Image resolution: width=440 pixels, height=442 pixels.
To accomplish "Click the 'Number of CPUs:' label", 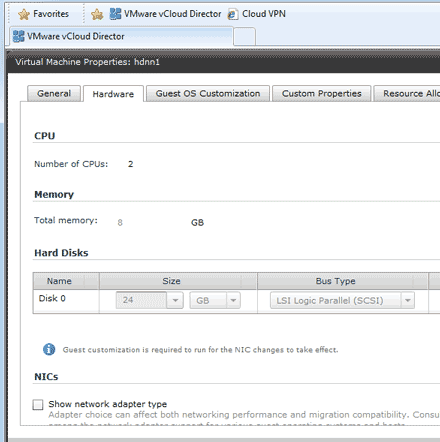I will coord(71,164).
